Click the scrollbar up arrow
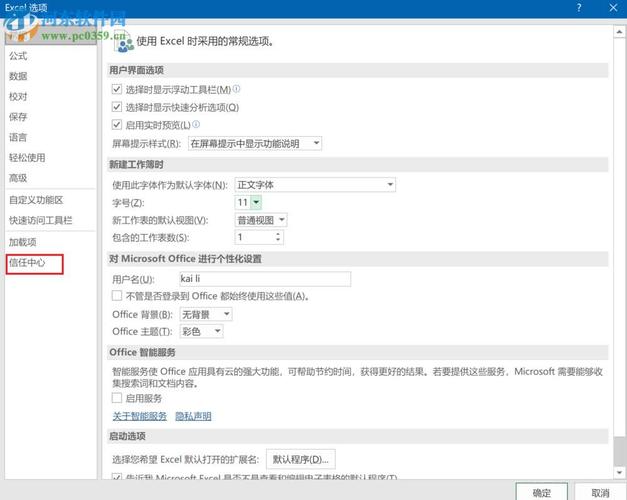 (619, 32)
